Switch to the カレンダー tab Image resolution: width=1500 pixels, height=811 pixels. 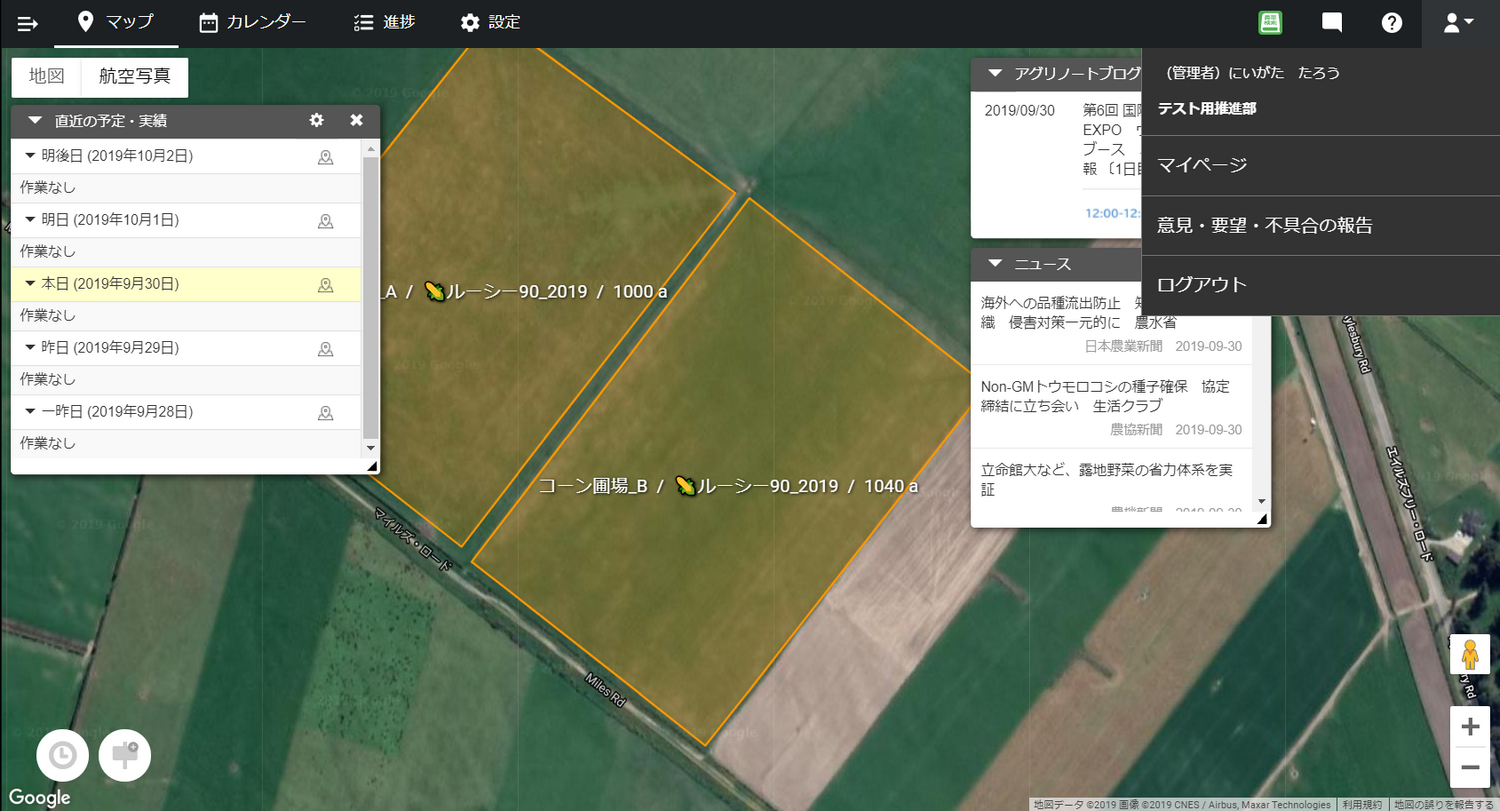pyautogui.click(x=252, y=22)
